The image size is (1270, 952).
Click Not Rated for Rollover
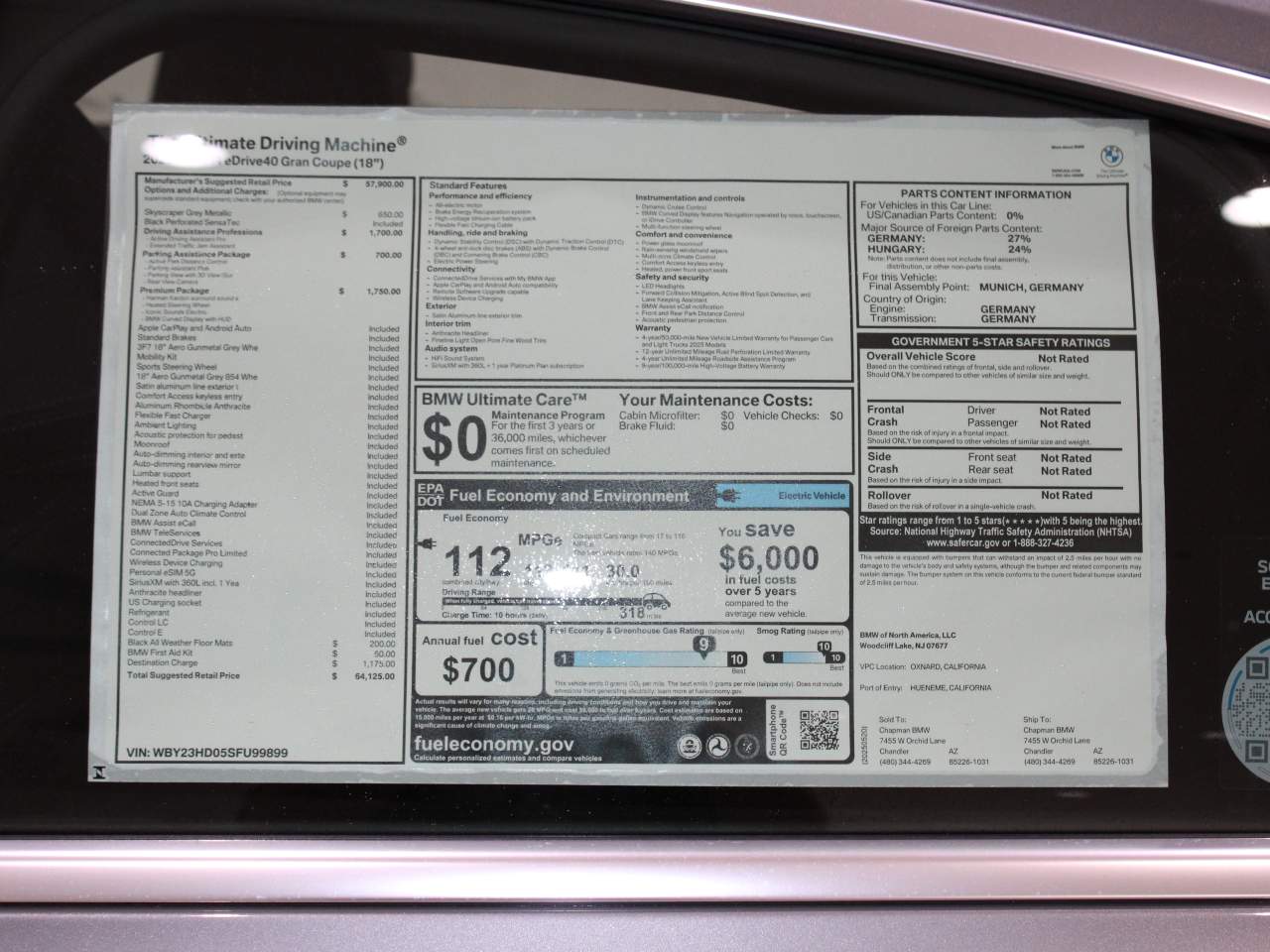click(x=1067, y=495)
